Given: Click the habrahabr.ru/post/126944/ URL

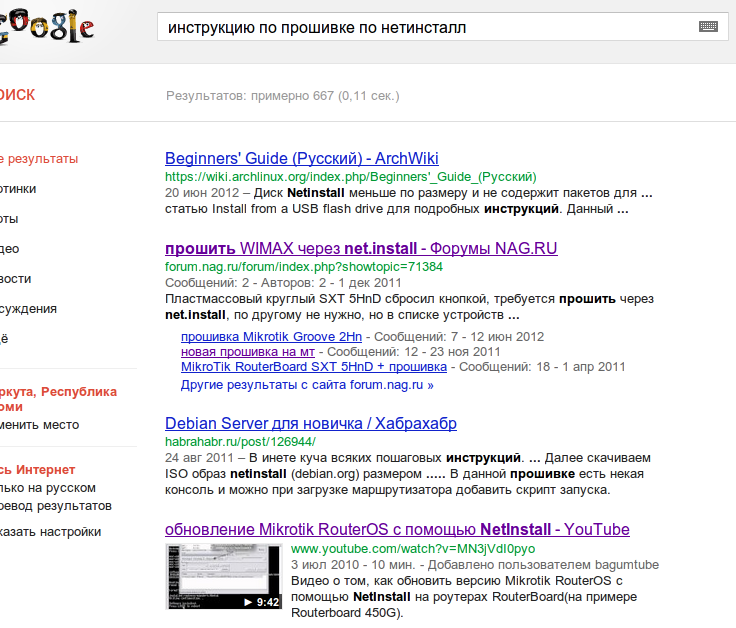Looking at the screenshot, I should (x=240, y=442).
